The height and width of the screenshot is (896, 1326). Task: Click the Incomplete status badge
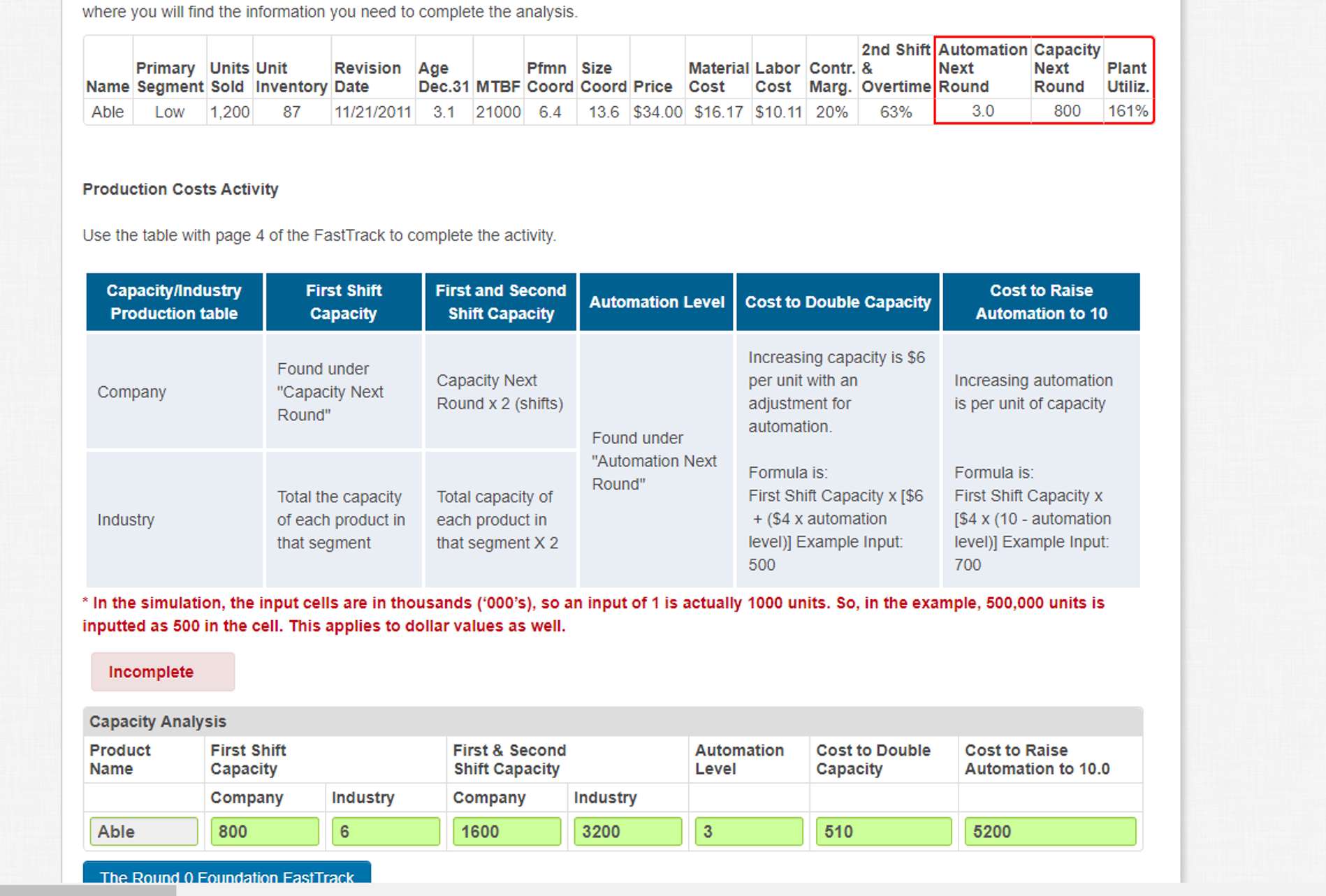coord(163,672)
